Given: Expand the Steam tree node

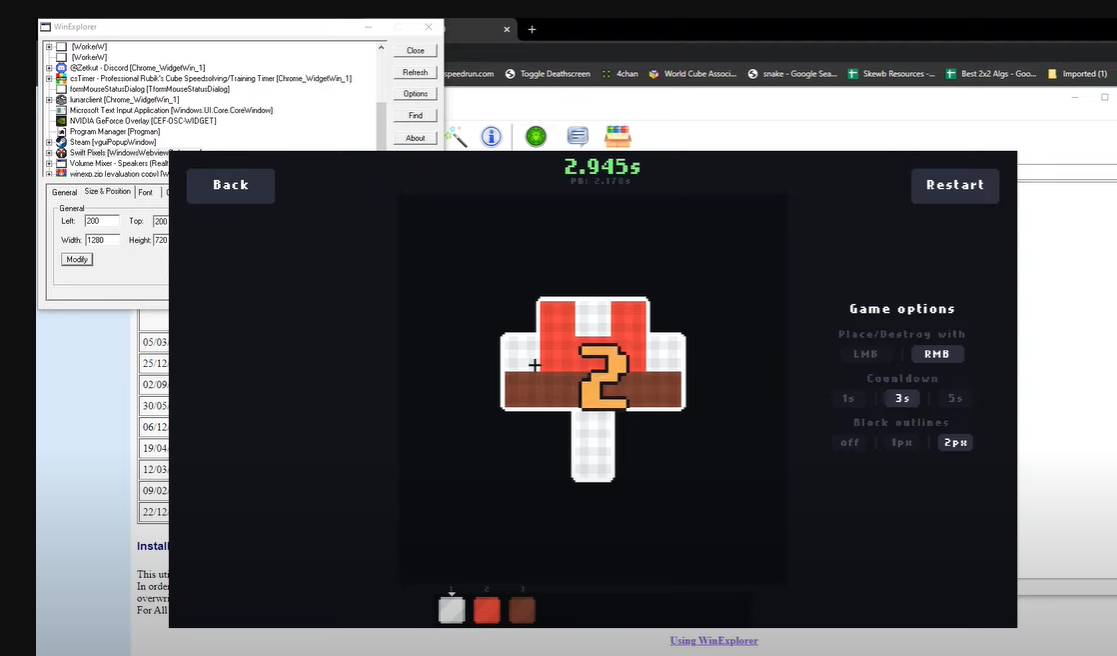Looking at the screenshot, I should 49,142.
